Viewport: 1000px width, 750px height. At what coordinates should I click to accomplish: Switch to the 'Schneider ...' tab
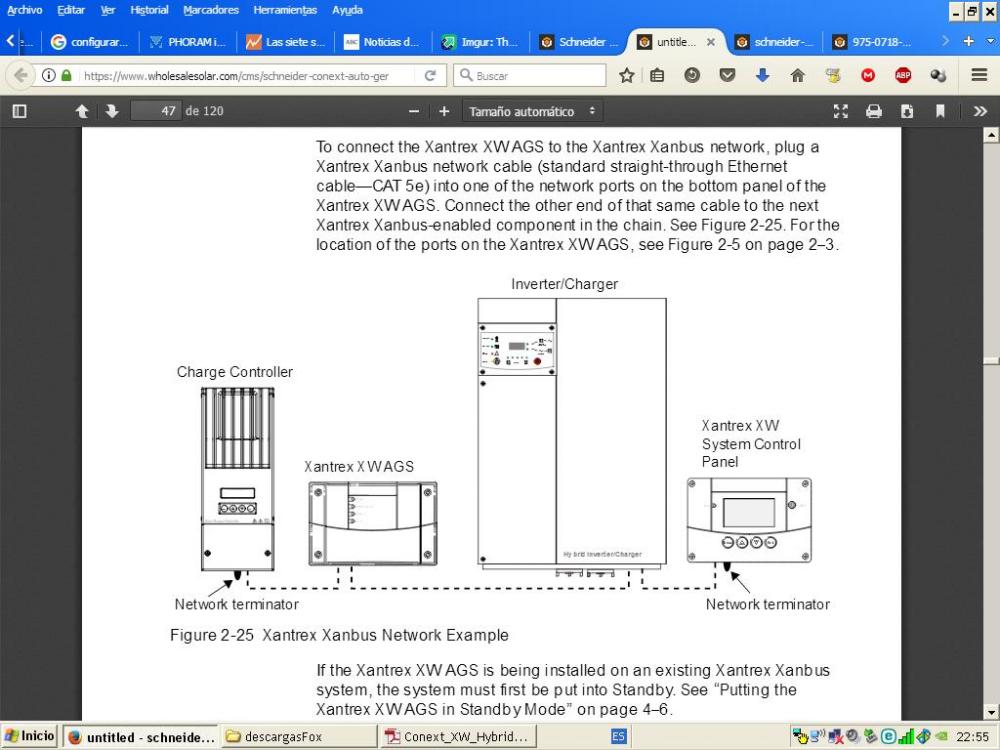pyautogui.click(x=578, y=42)
